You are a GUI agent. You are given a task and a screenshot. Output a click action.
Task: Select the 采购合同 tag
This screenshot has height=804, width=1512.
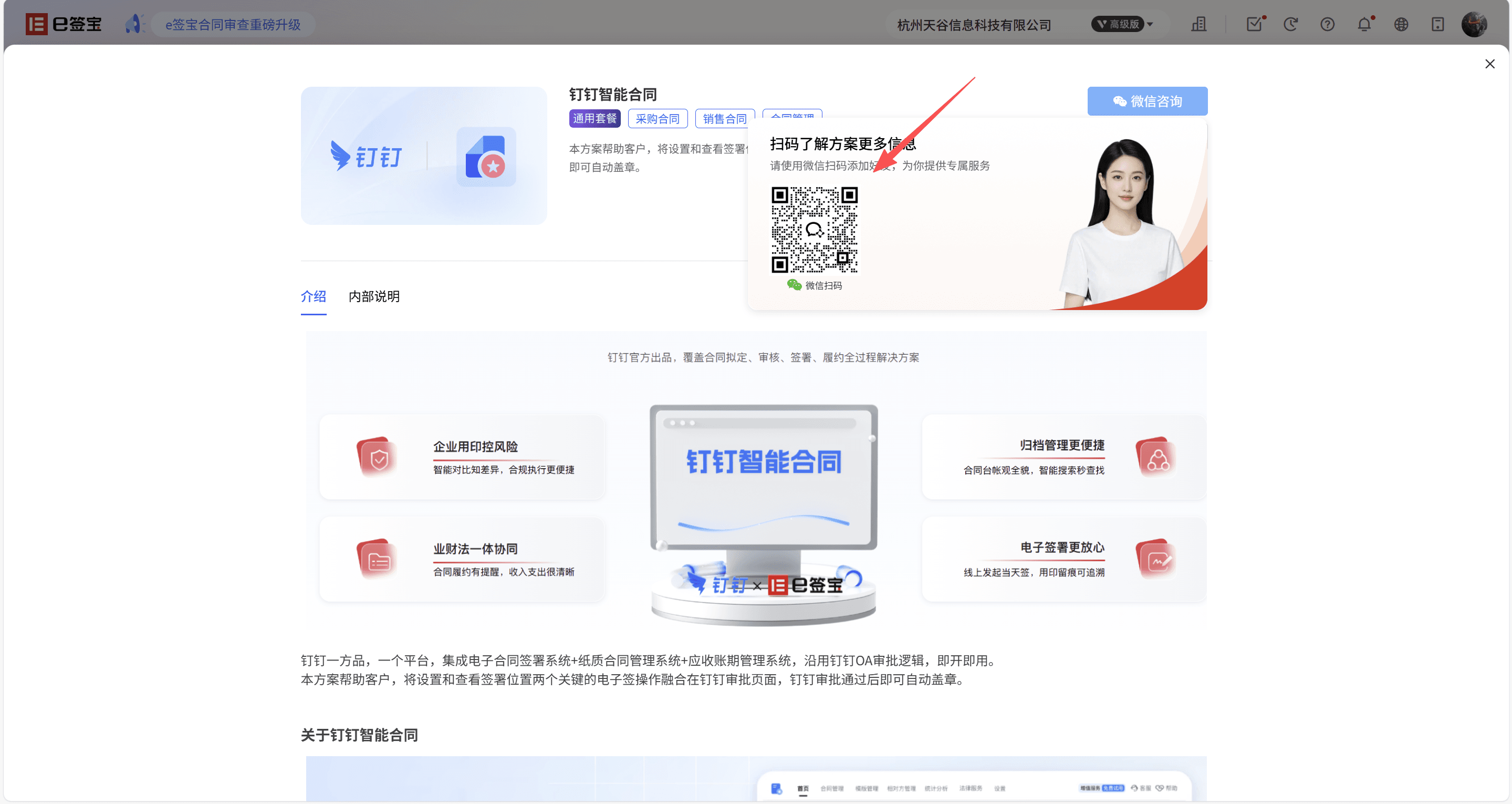coord(658,118)
